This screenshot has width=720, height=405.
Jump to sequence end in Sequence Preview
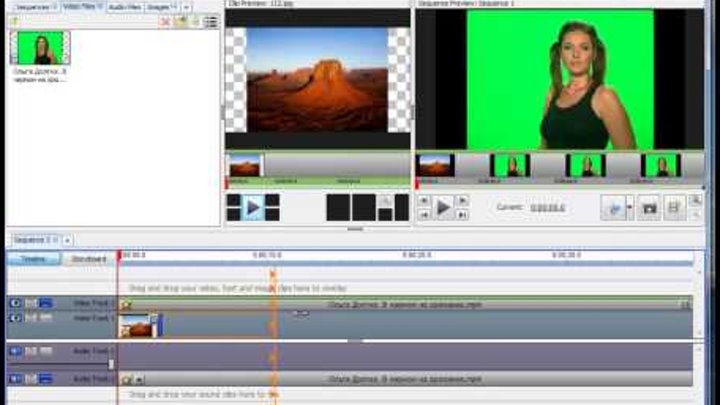[463, 215]
